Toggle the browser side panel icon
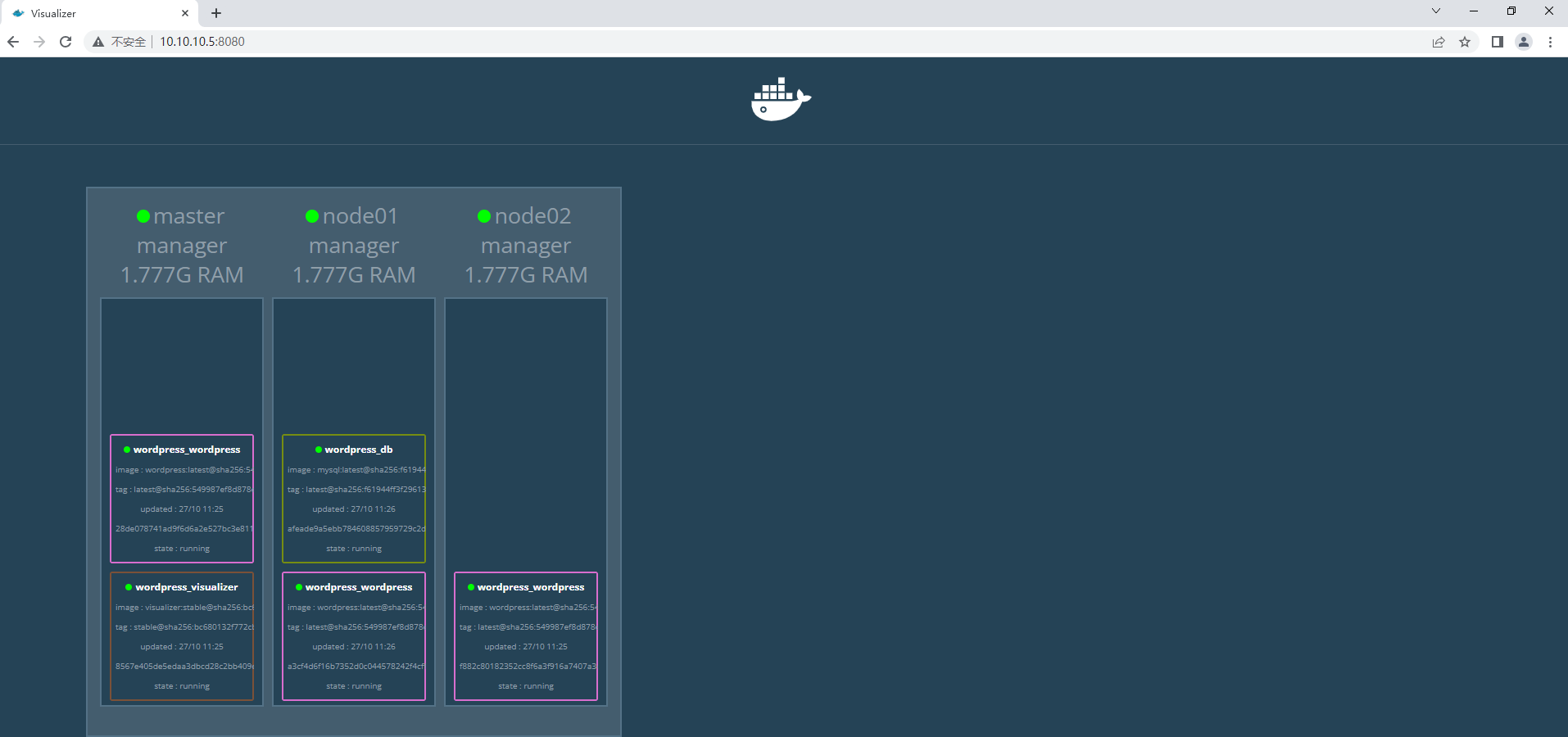 point(1498,42)
